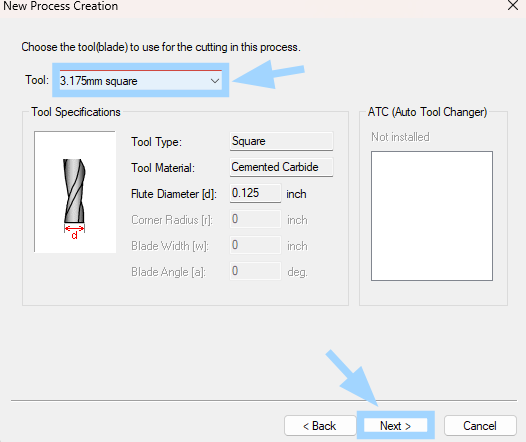Click the Flute Diameter field 0.125
The height and width of the screenshot is (442, 526).
click(255, 193)
